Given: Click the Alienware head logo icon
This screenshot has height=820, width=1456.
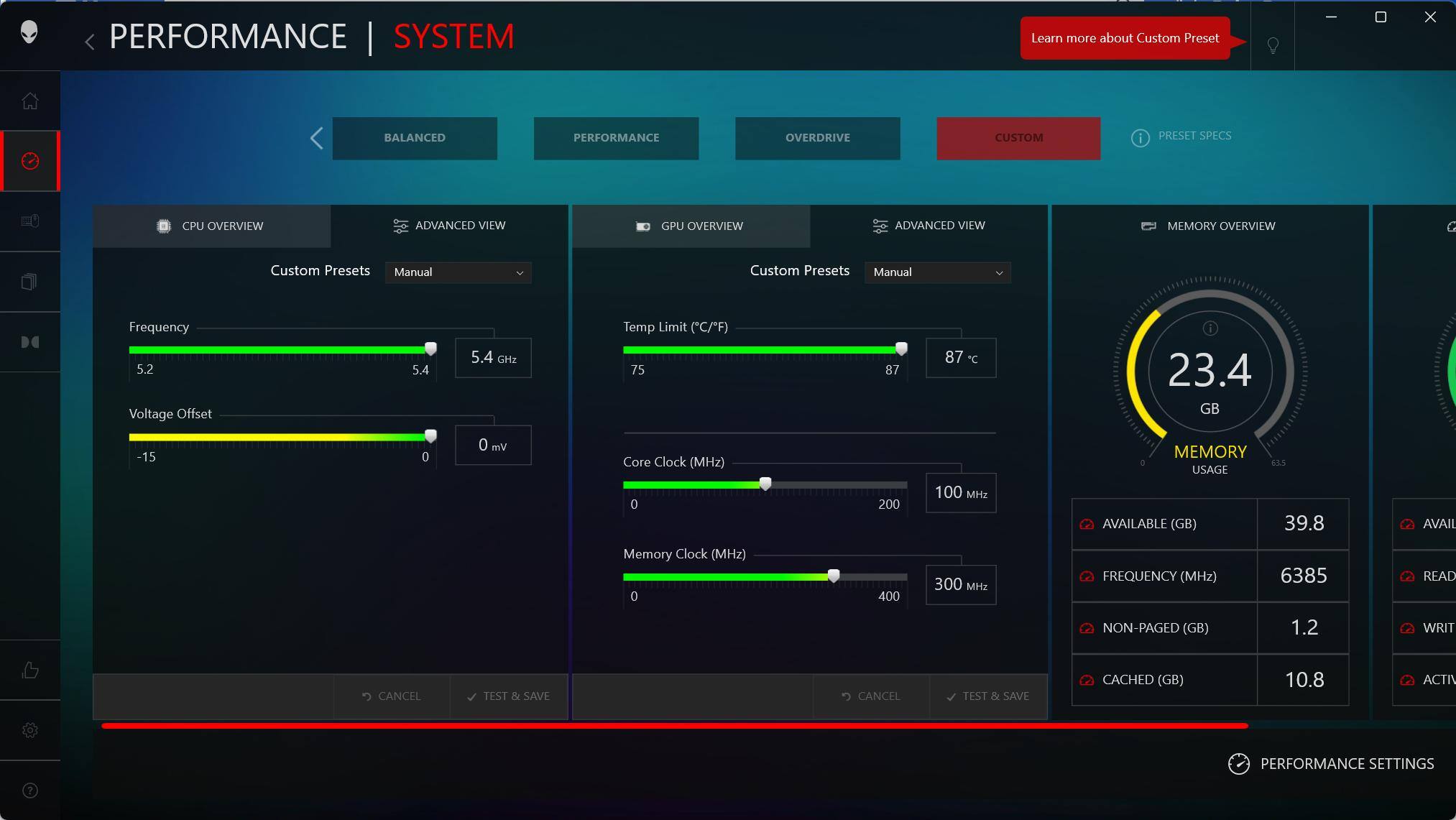Looking at the screenshot, I should point(29,32).
